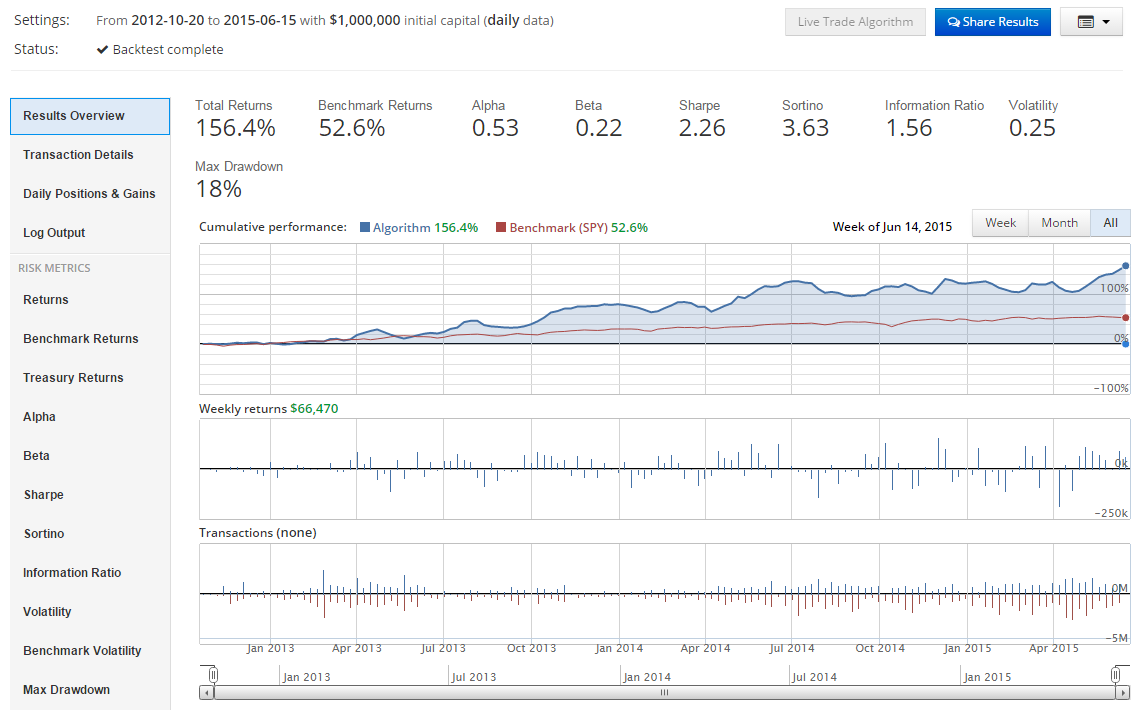Click the blue Algorithm legend square
Image resolution: width=1139 pixels, height=711 pixels.
tap(364, 227)
